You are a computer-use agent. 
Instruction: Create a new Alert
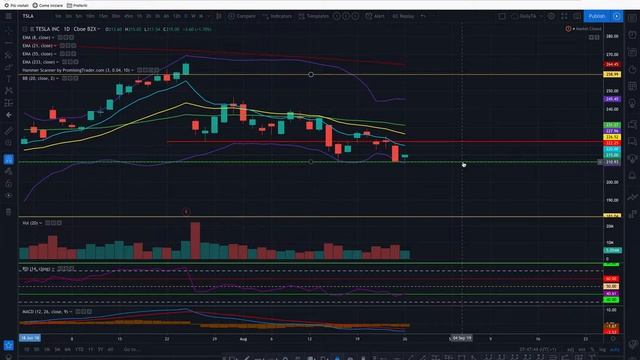click(x=375, y=16)
